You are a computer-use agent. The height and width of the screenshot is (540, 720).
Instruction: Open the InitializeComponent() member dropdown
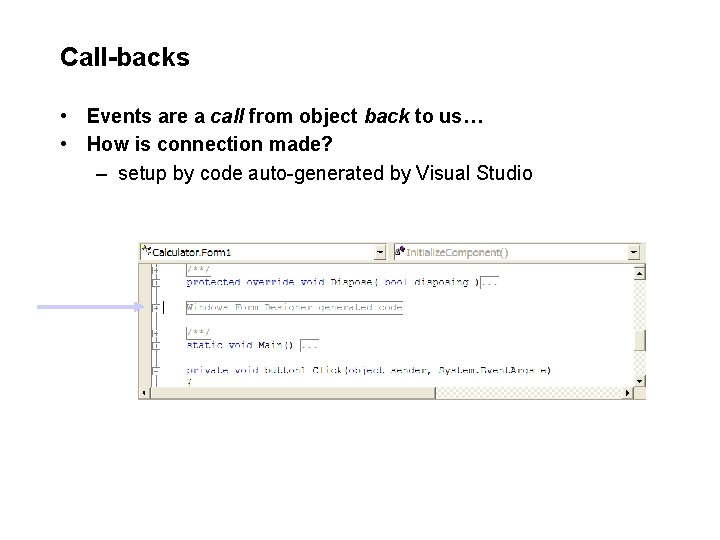coord(633,252)
